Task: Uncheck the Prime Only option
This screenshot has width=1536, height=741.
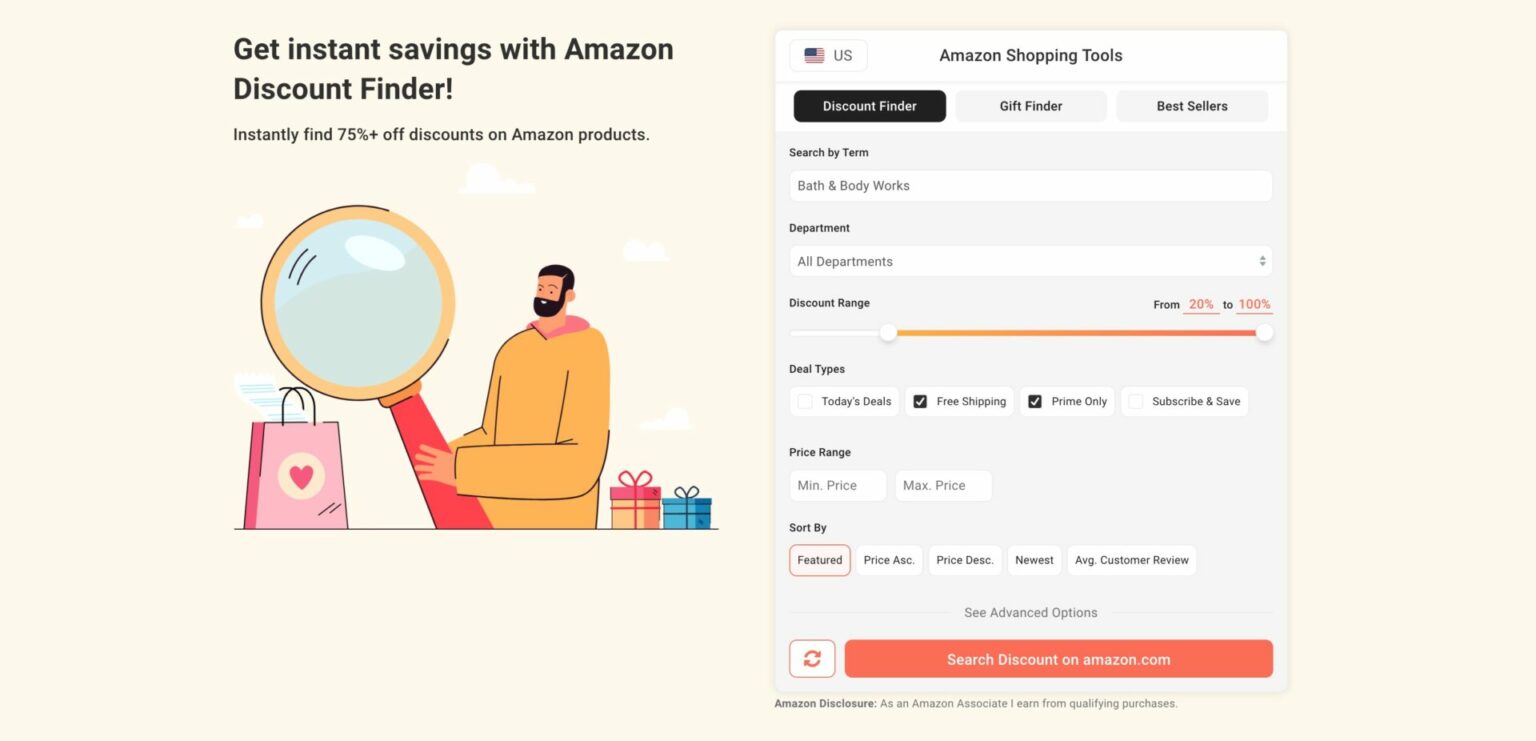Action: tap(1035, 402)
